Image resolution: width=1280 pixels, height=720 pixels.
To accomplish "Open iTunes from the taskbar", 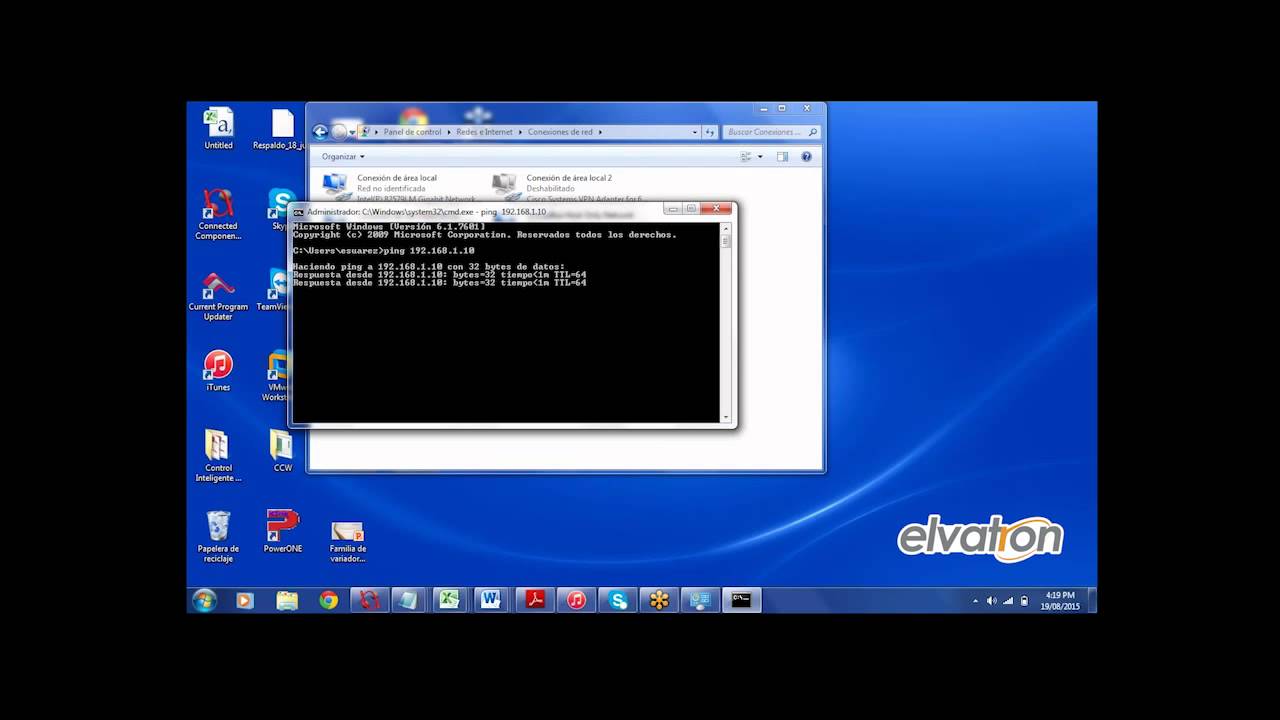I will pos(576,600).
